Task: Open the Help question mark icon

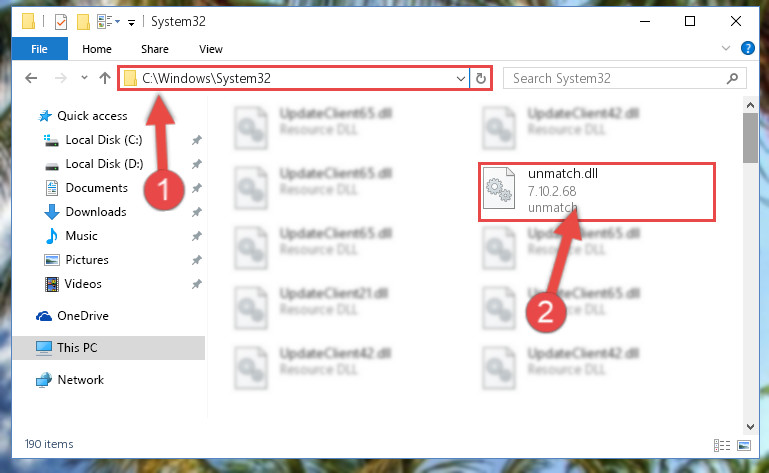Action: [x=747, y=48]
